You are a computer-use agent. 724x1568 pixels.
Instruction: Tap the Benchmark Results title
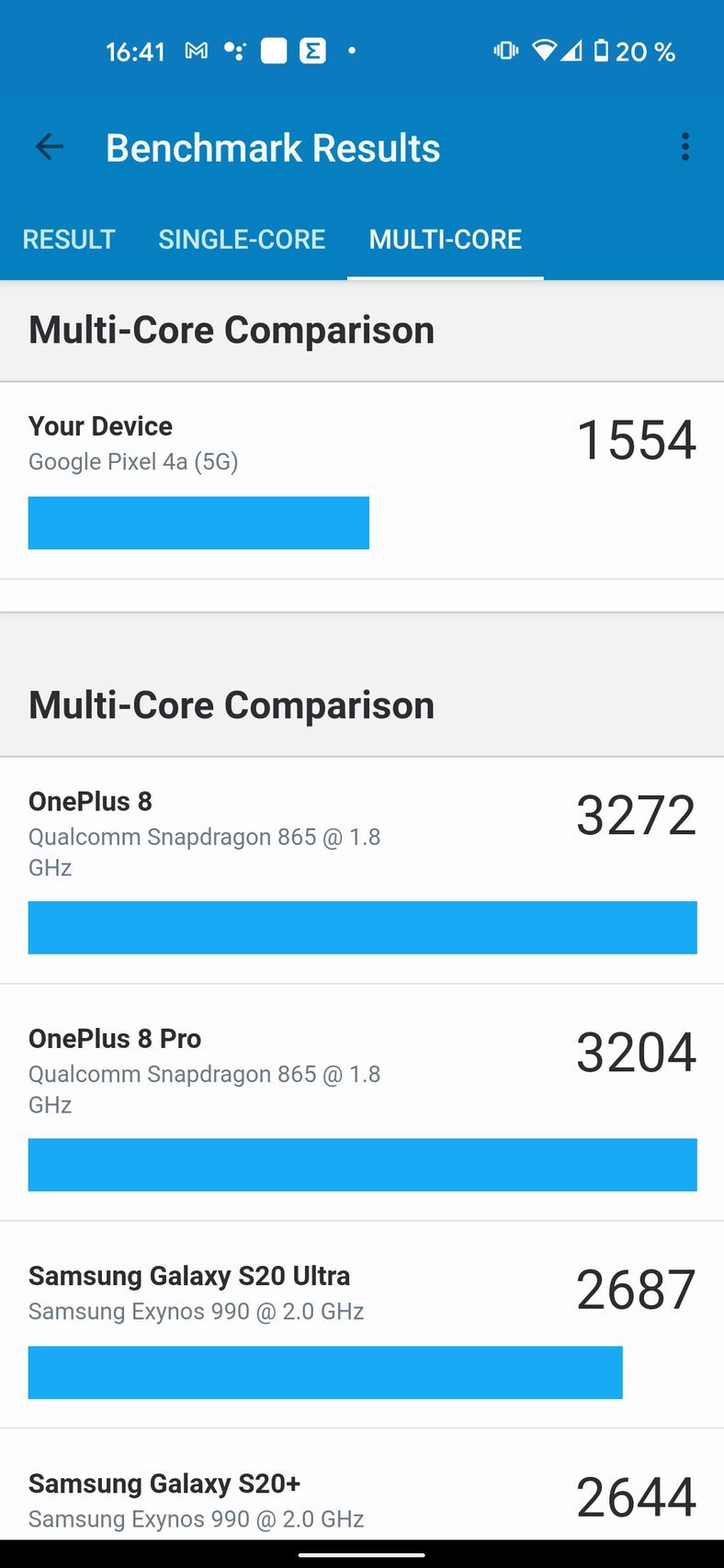[273, 148]
